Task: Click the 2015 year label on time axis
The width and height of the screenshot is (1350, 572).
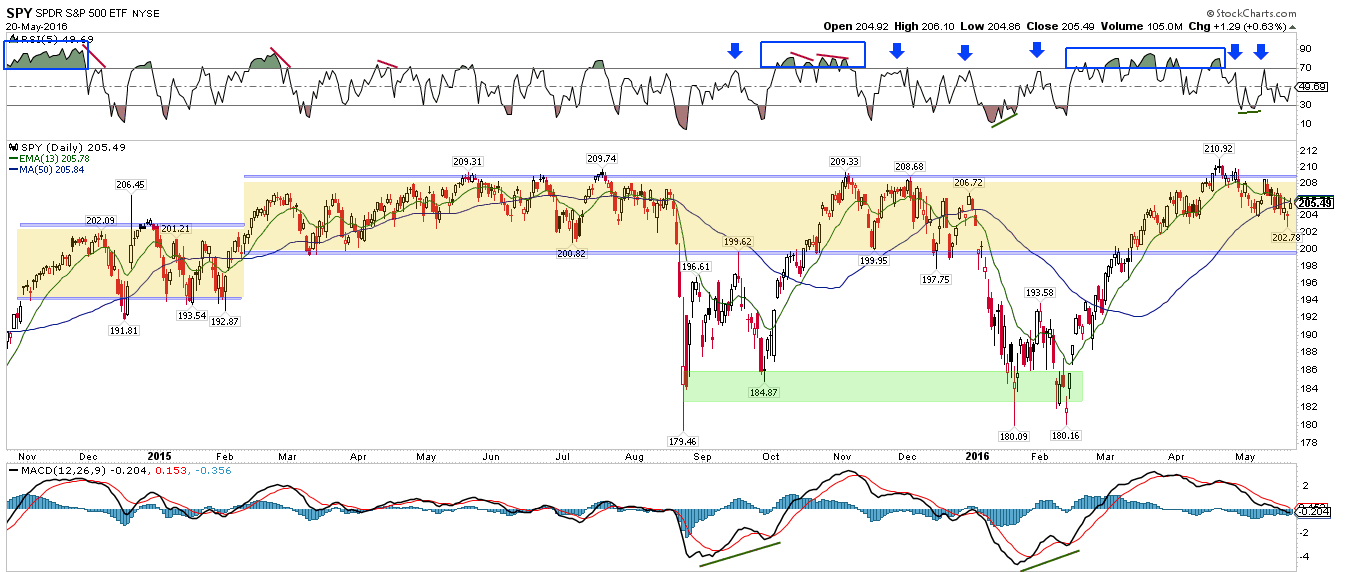Action: click(161, 456)
